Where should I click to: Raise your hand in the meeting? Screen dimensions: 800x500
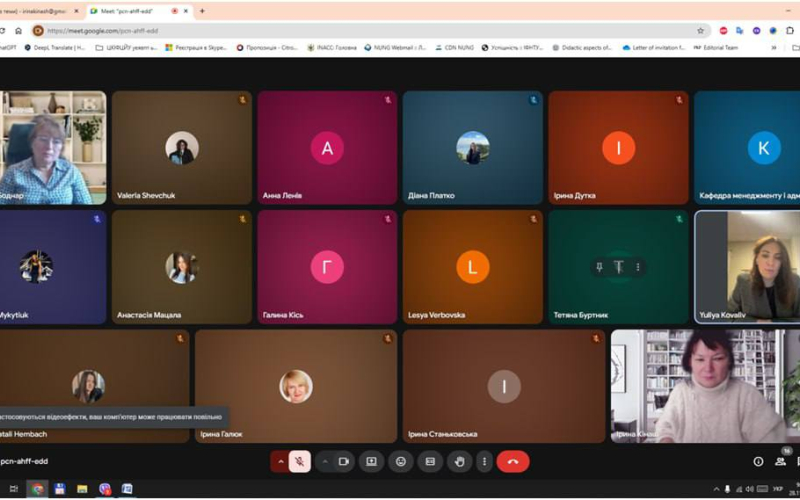tap(459, 461)
